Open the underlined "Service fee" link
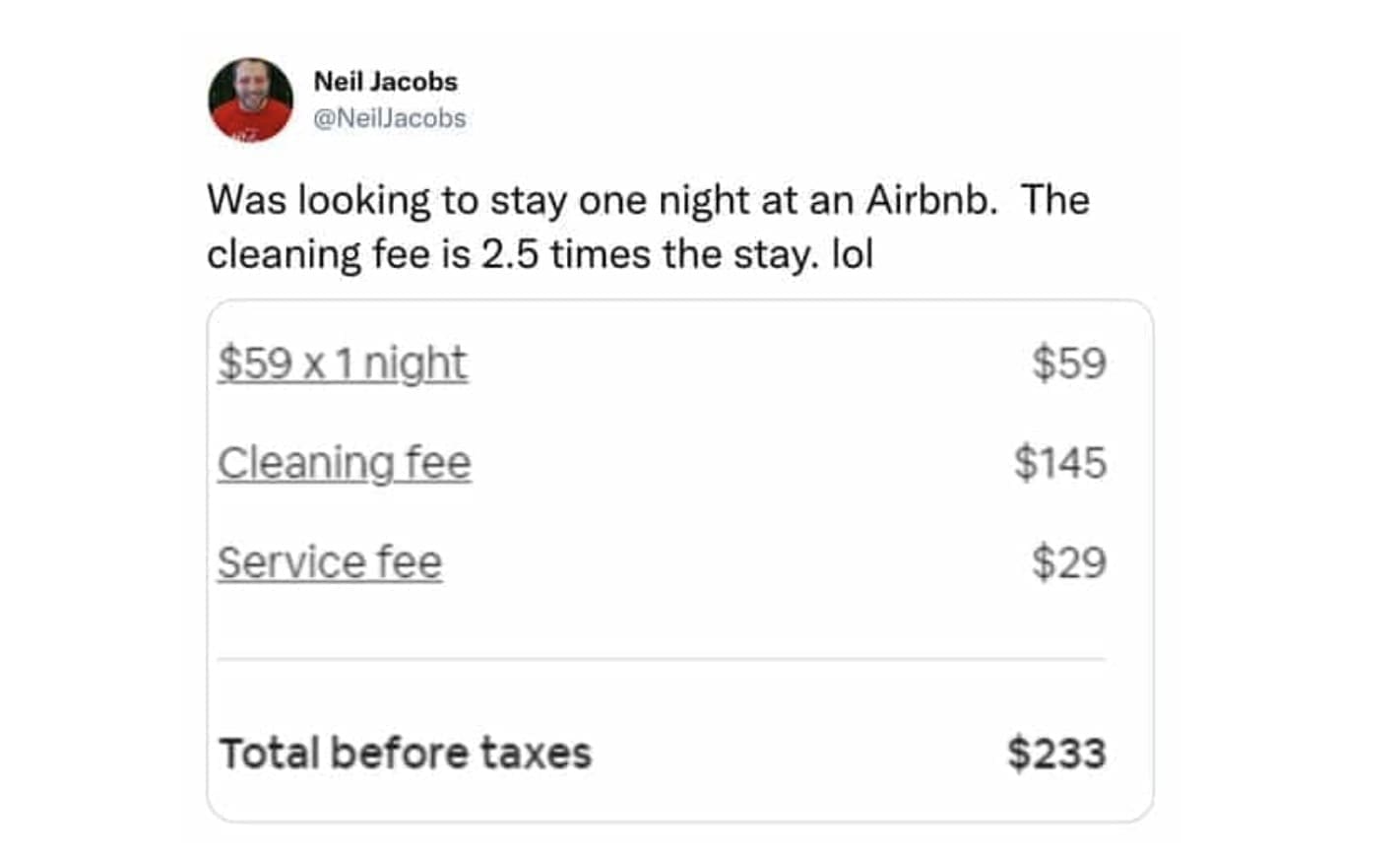This screenshot has width=1400, height=857. (x=330, y=562)
